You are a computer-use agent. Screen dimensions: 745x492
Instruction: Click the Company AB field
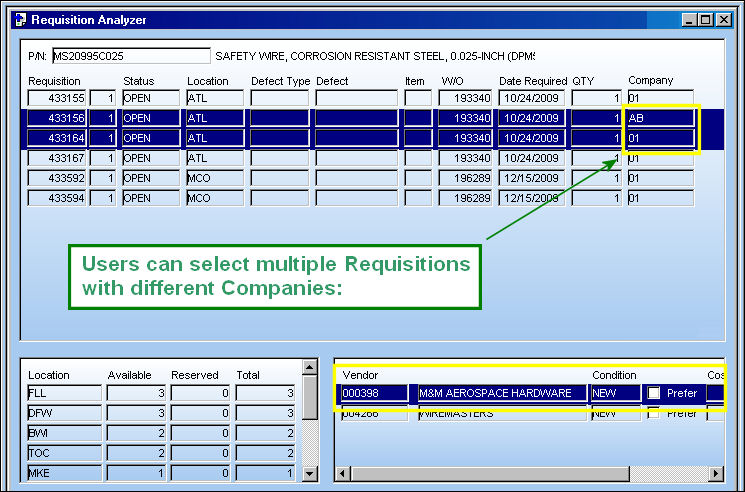[x=661, y=118]
